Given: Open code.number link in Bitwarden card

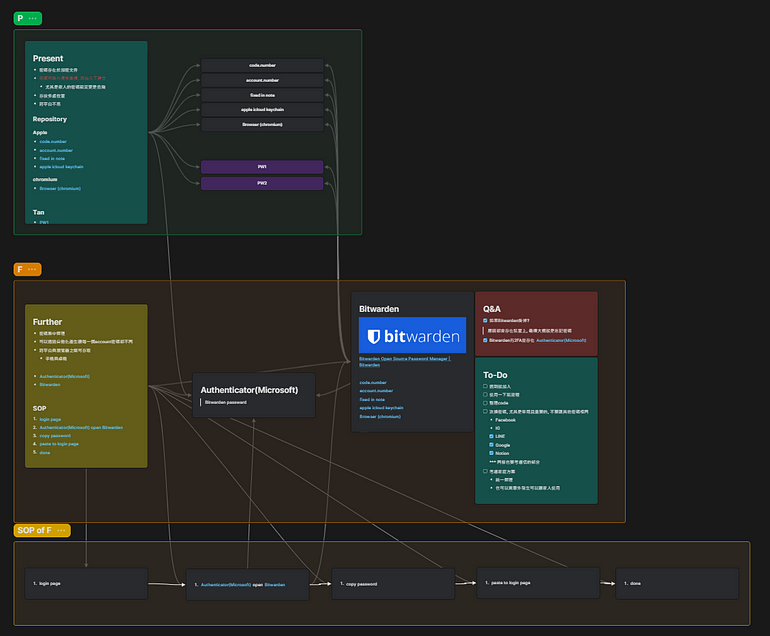Looking at the screenshot, I should point(373,383).
